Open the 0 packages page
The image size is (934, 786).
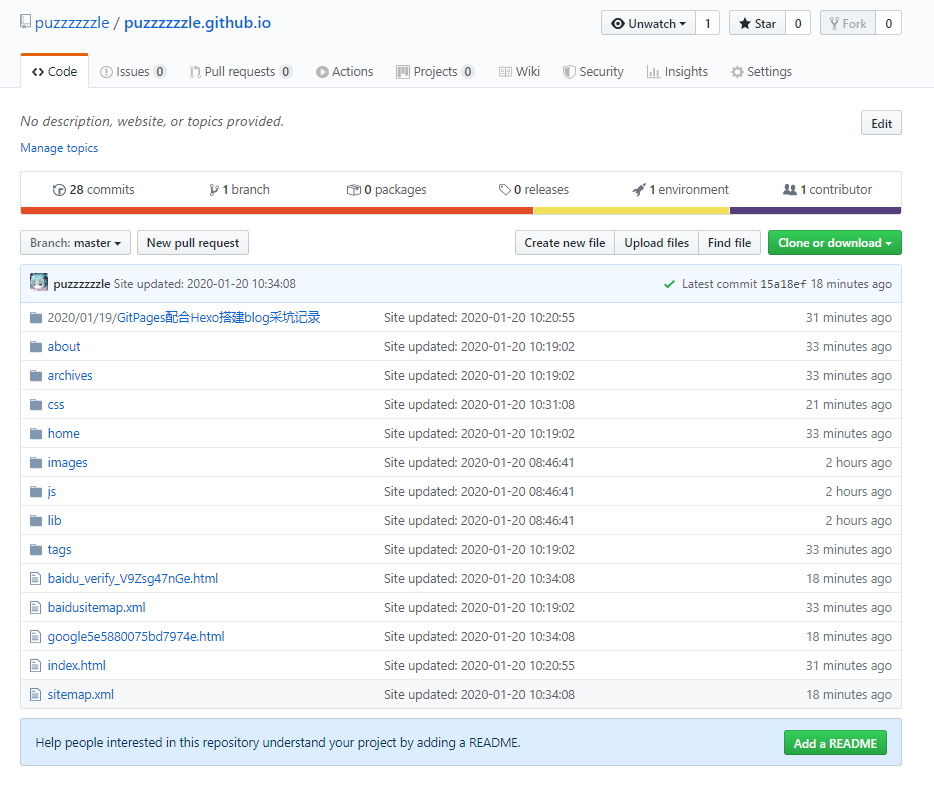(387, 190)
